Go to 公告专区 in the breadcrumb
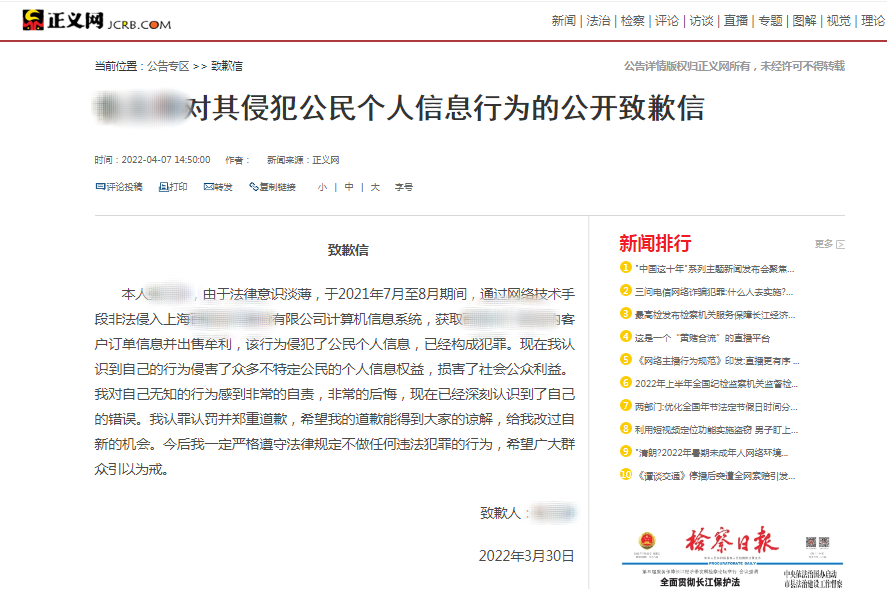The height and width of the screenshot is (589, 887). [168, 66]
